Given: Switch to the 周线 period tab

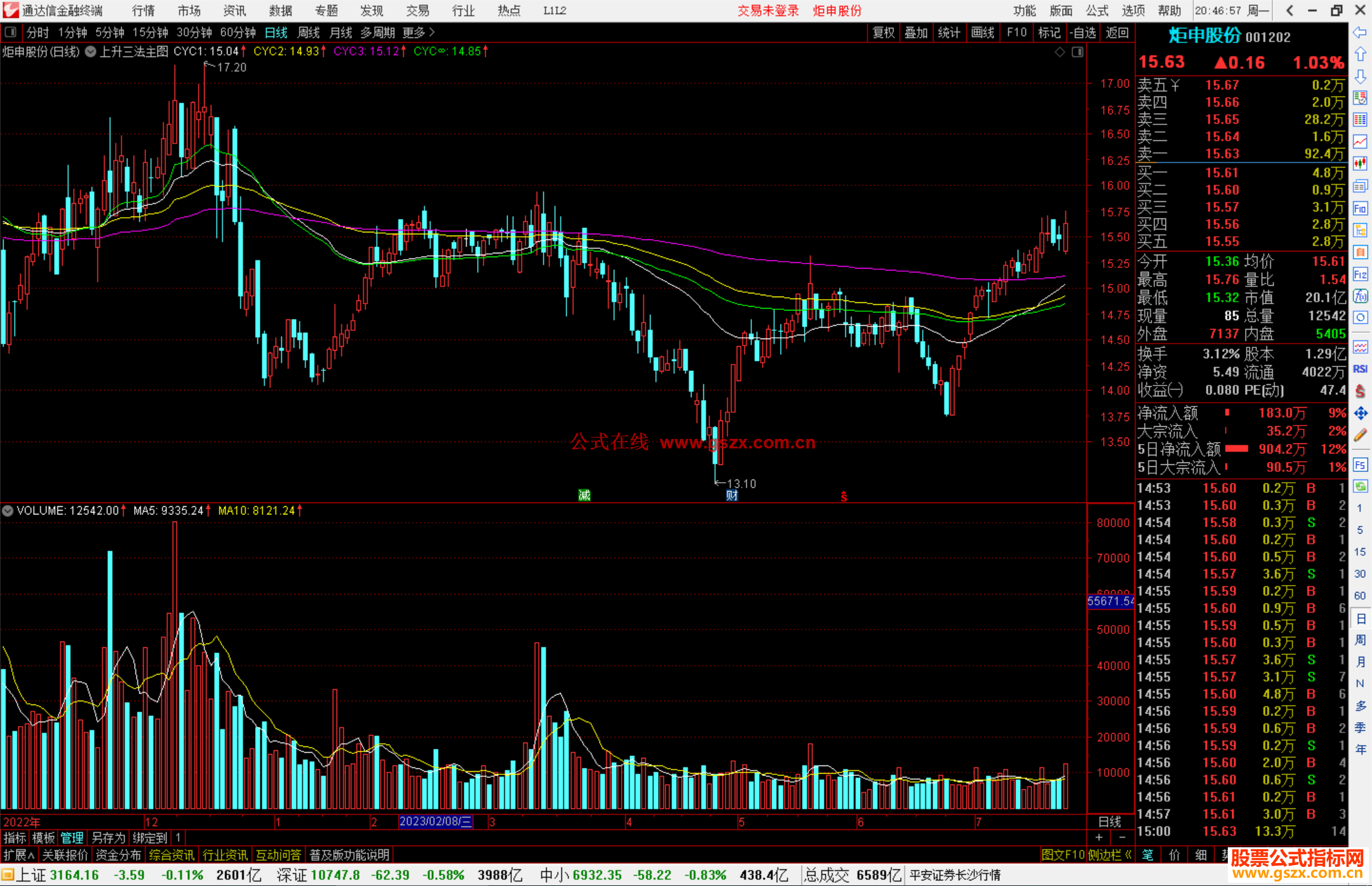Looking at the screenshot, I should [x=309, y=32].
